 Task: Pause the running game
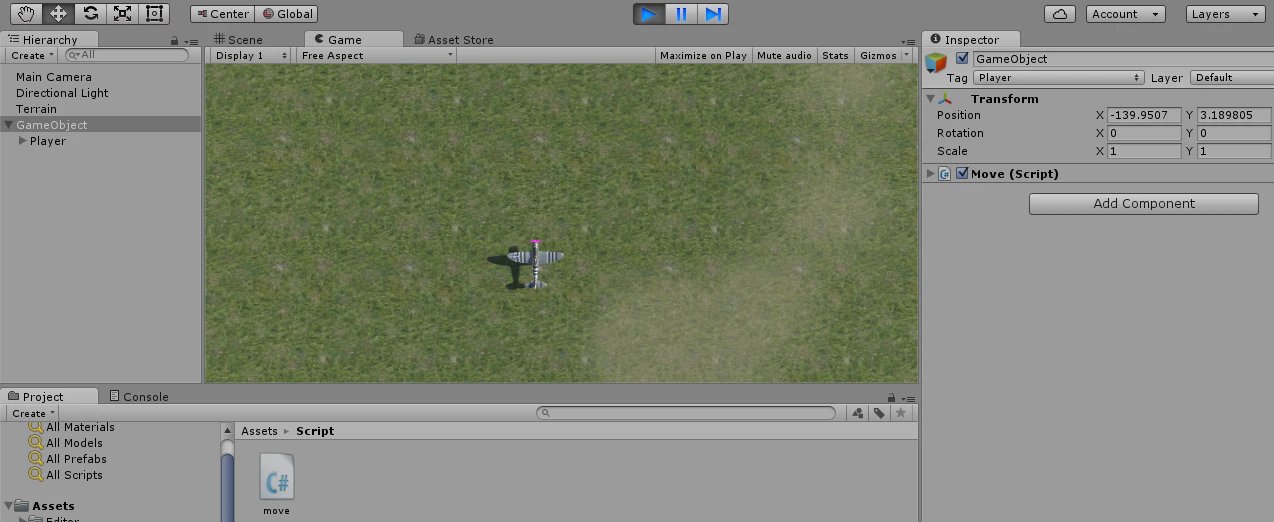coord(681,14)
